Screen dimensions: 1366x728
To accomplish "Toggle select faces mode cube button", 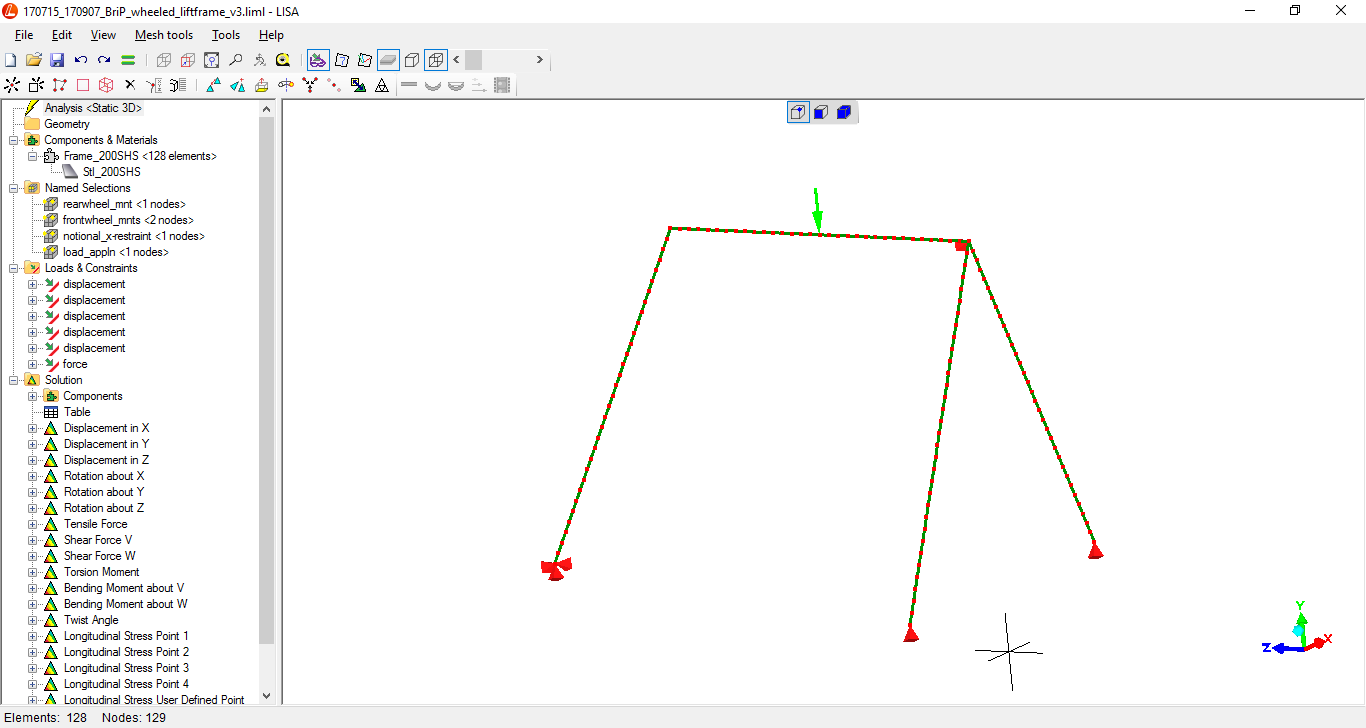I will [x=820, y=112].
